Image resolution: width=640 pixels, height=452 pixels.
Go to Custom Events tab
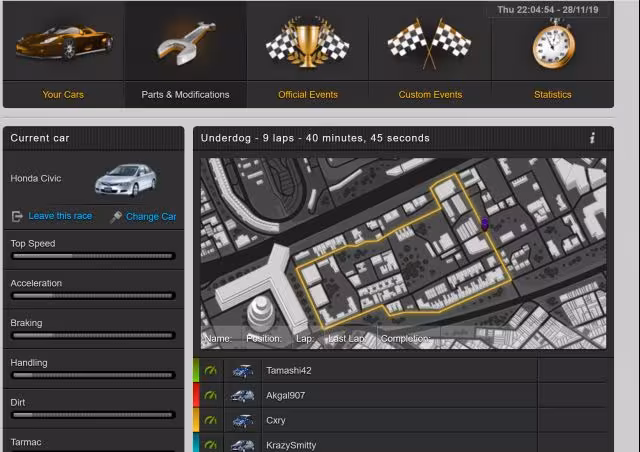pyautogui.click(x=430, y=95)
